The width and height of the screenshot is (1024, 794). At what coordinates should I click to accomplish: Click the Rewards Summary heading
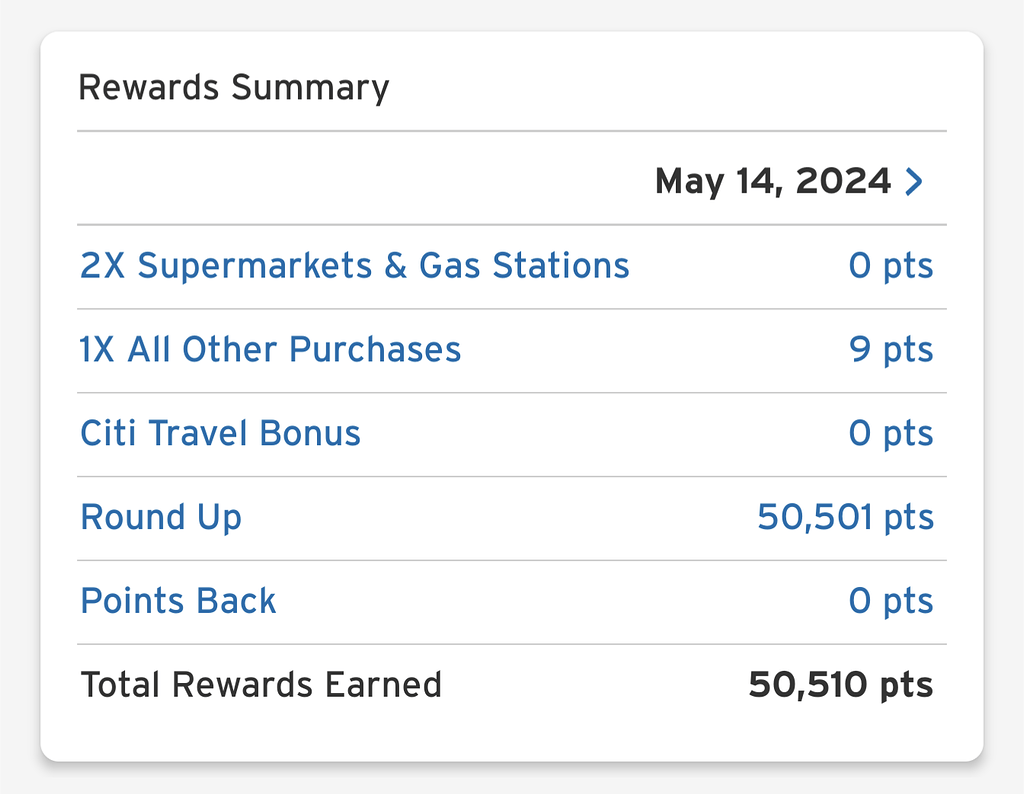233,88
